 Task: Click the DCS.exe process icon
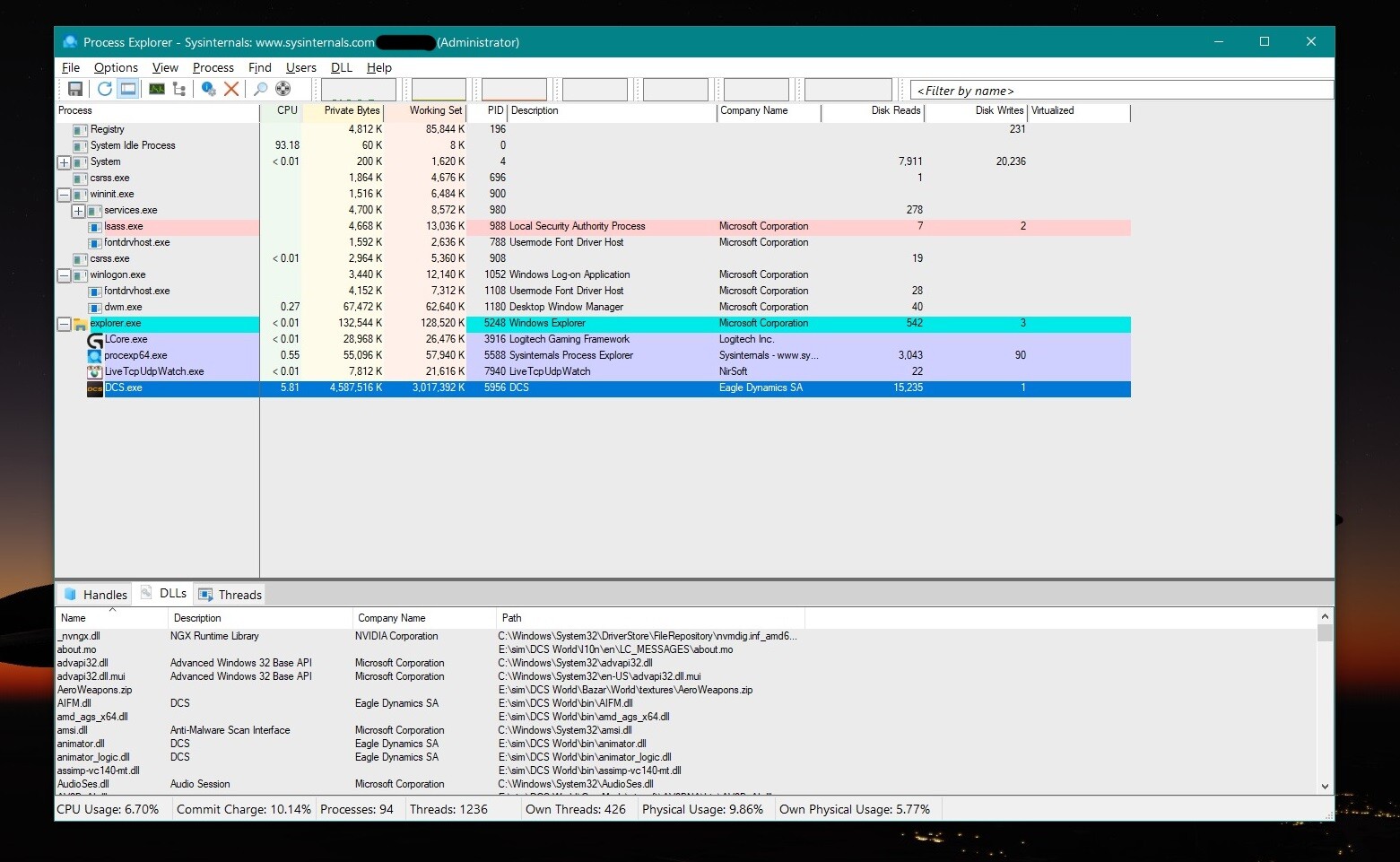[x=95, y=388]
